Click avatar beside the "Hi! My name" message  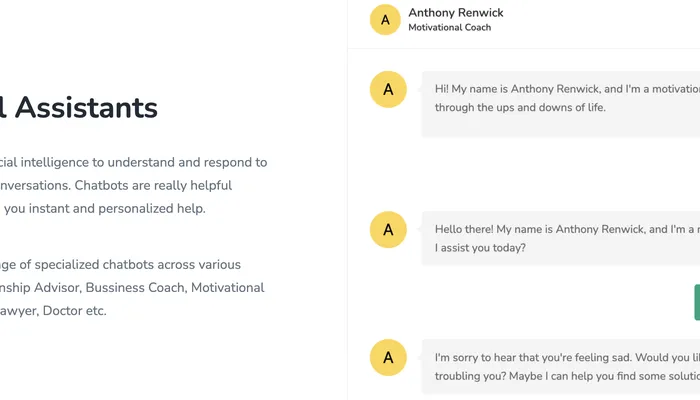388,90
